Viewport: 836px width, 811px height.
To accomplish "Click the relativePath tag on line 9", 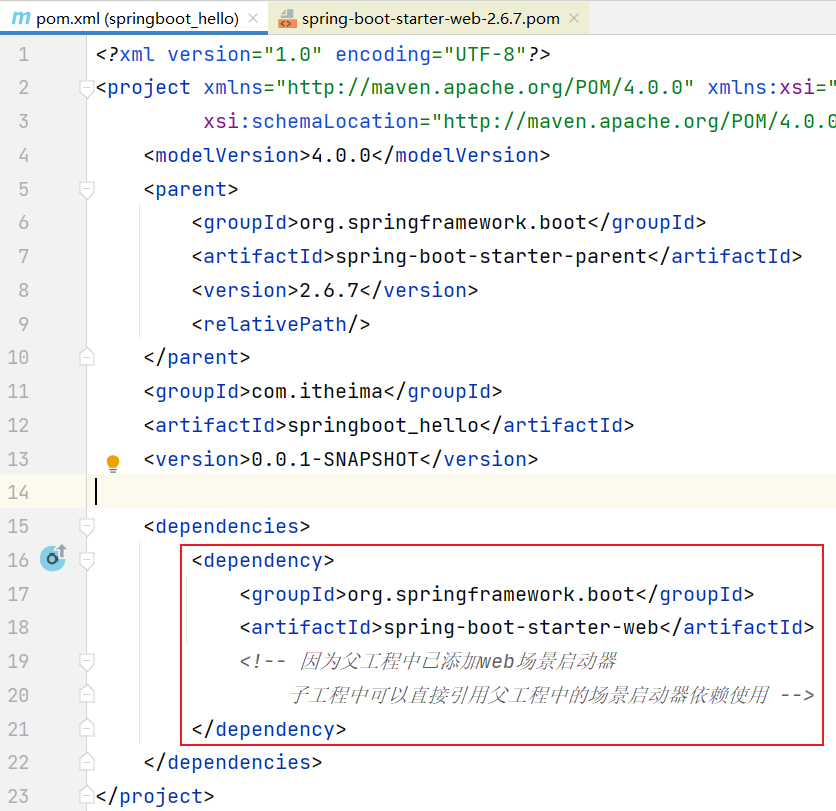I will point(281,324).
